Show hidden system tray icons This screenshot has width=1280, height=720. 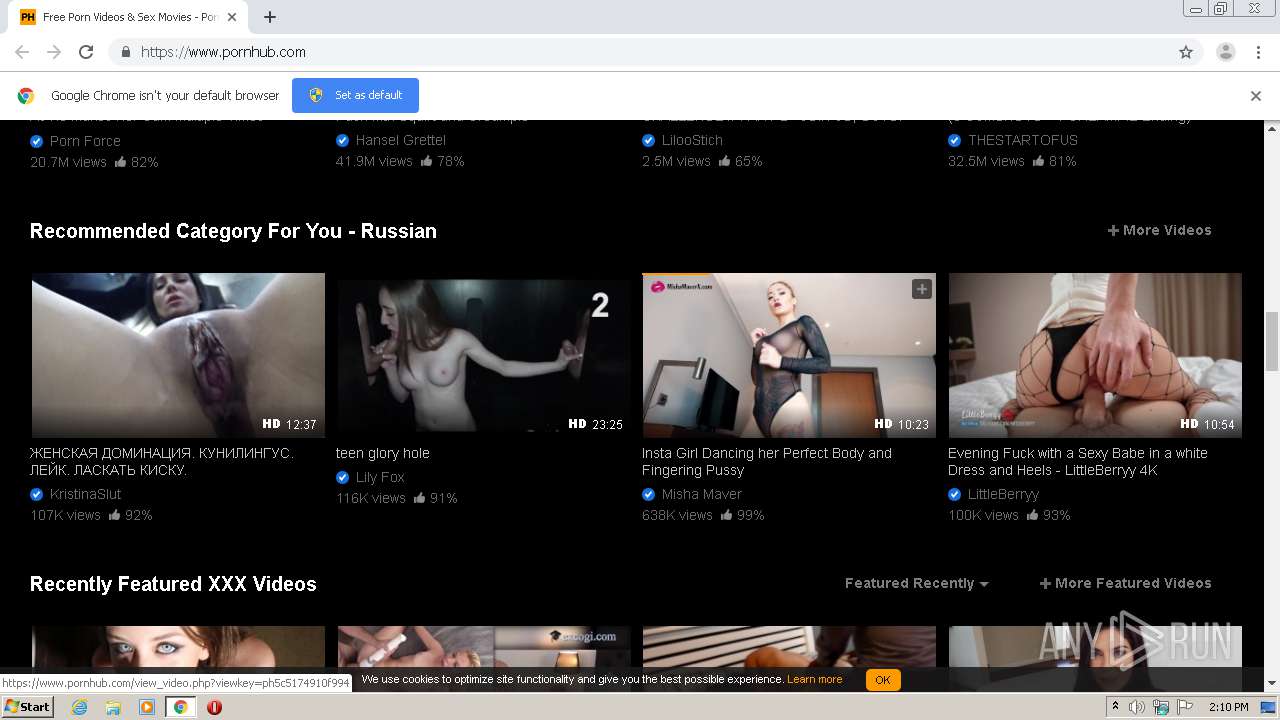point(1116,707)
